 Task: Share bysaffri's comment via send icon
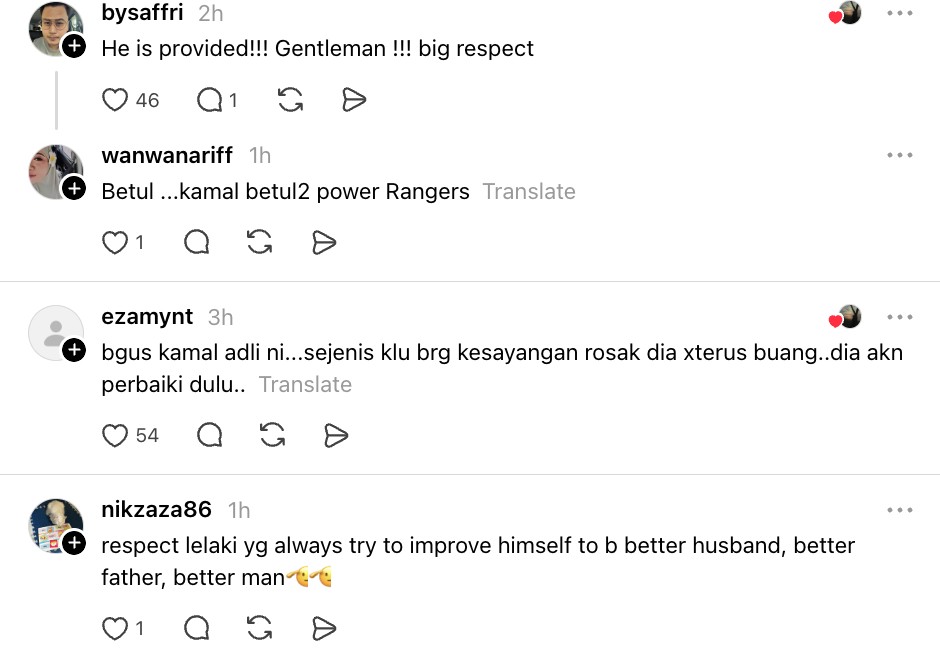tap(354, 100)
